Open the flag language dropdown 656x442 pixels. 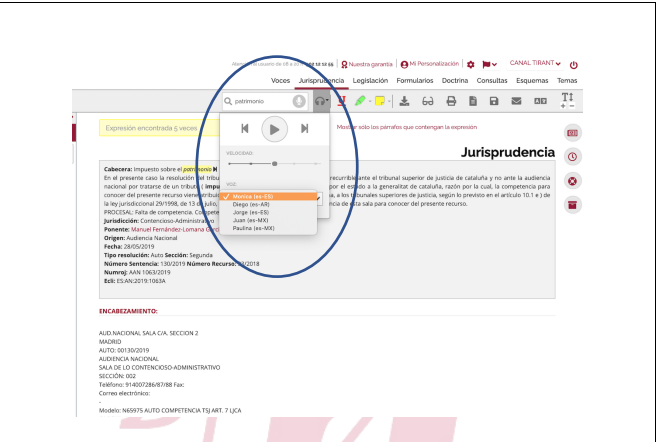[x=489, y=64]
